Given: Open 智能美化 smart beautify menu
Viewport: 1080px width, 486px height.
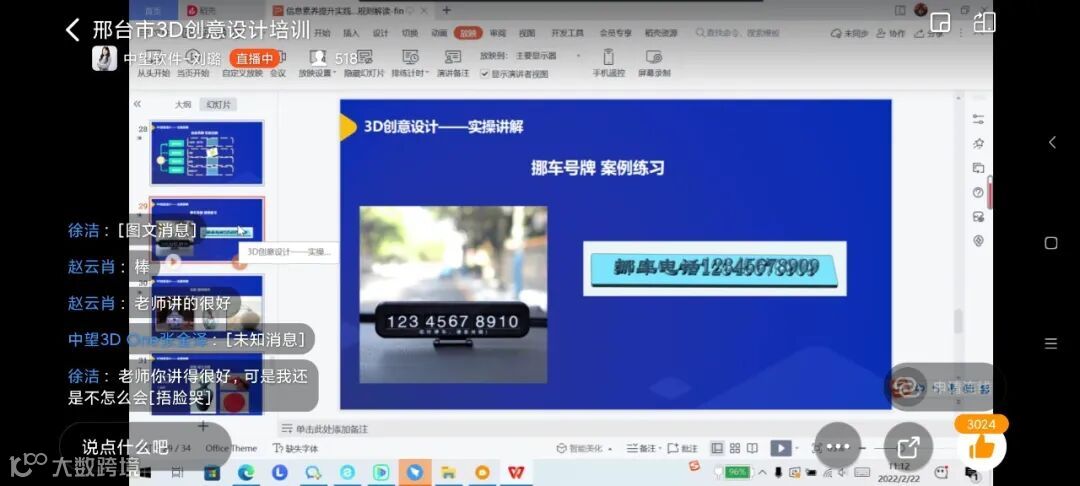Looking at the screenshot, I should [x=585, y=448].
